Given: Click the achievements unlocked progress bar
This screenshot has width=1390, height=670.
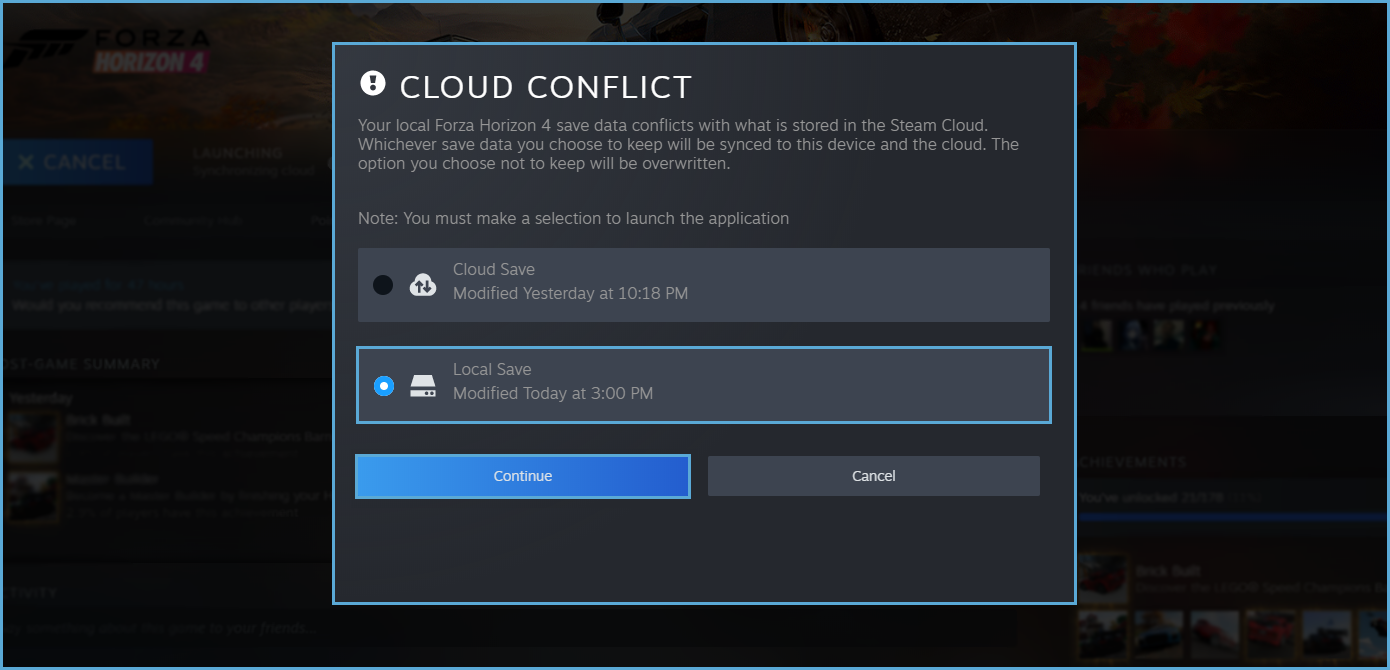Looking at the screenshot, I should coord(1232,516).
